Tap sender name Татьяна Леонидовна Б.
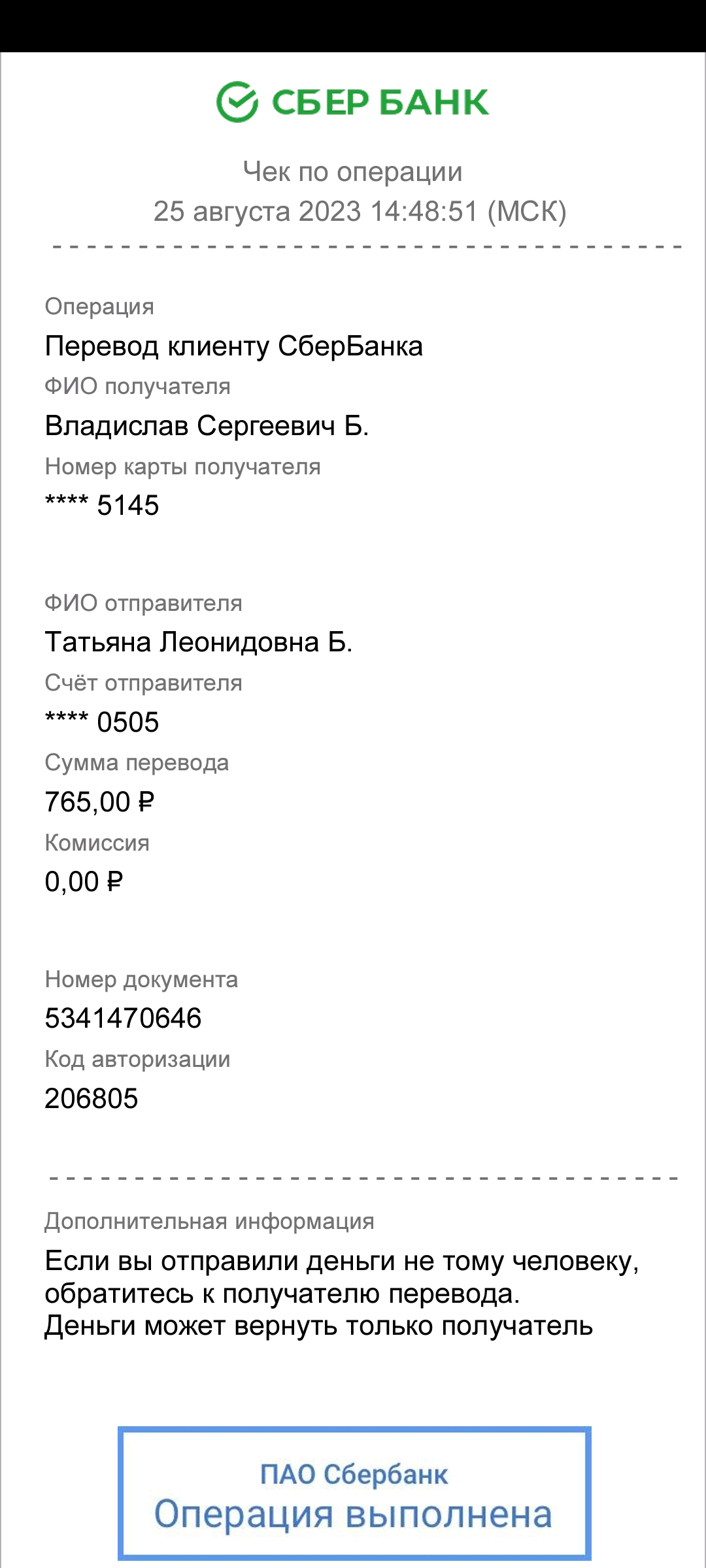The image size is (706, 1568). (199, 642)
